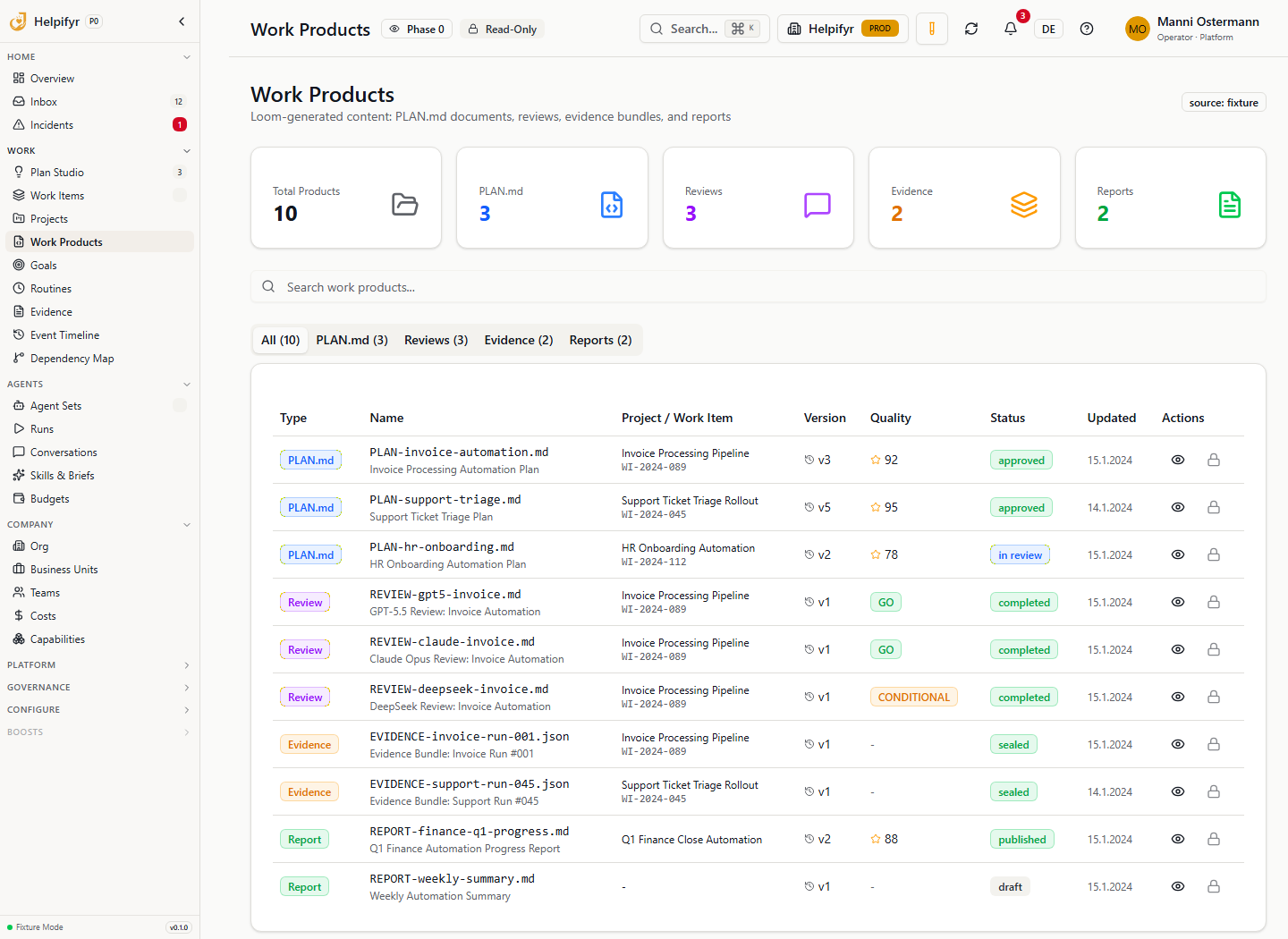Switch to the PLAN.md (3) tab
1288x939 pixels.
352,340
